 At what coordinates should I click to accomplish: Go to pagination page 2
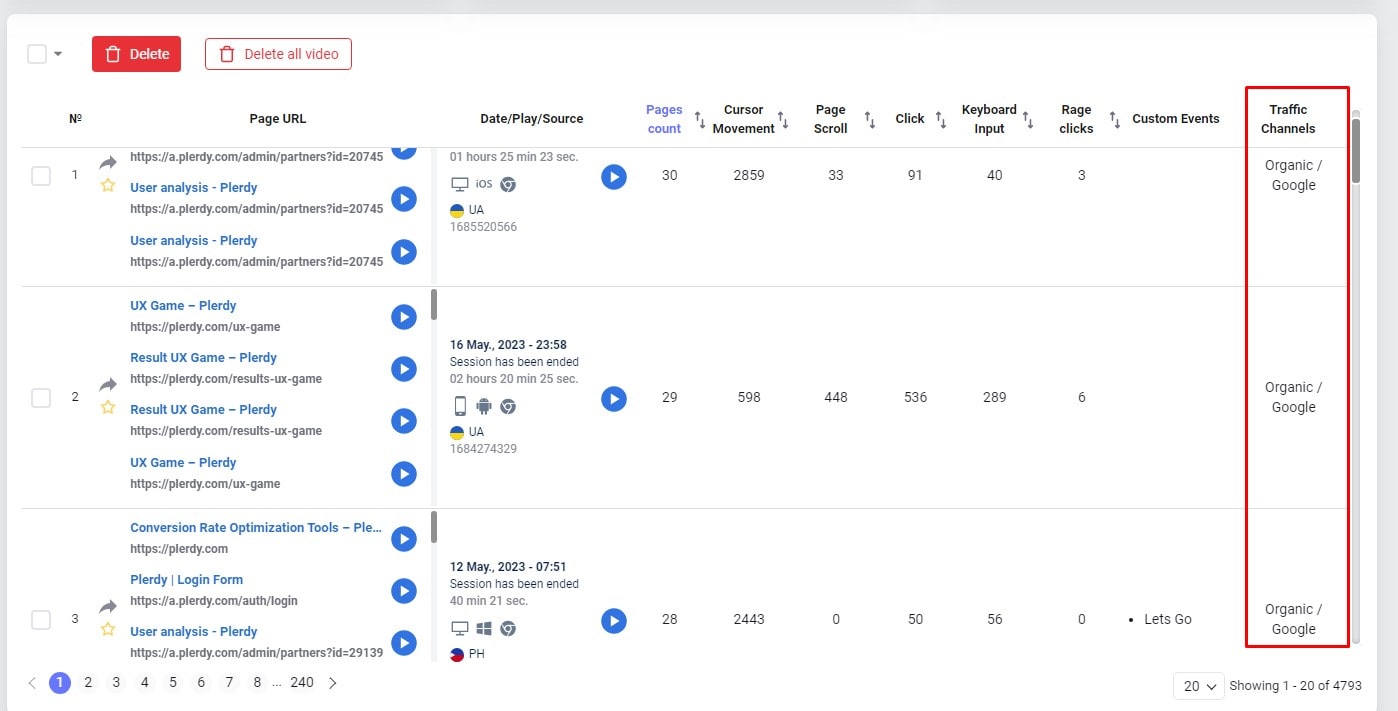[x=88, y=683]
